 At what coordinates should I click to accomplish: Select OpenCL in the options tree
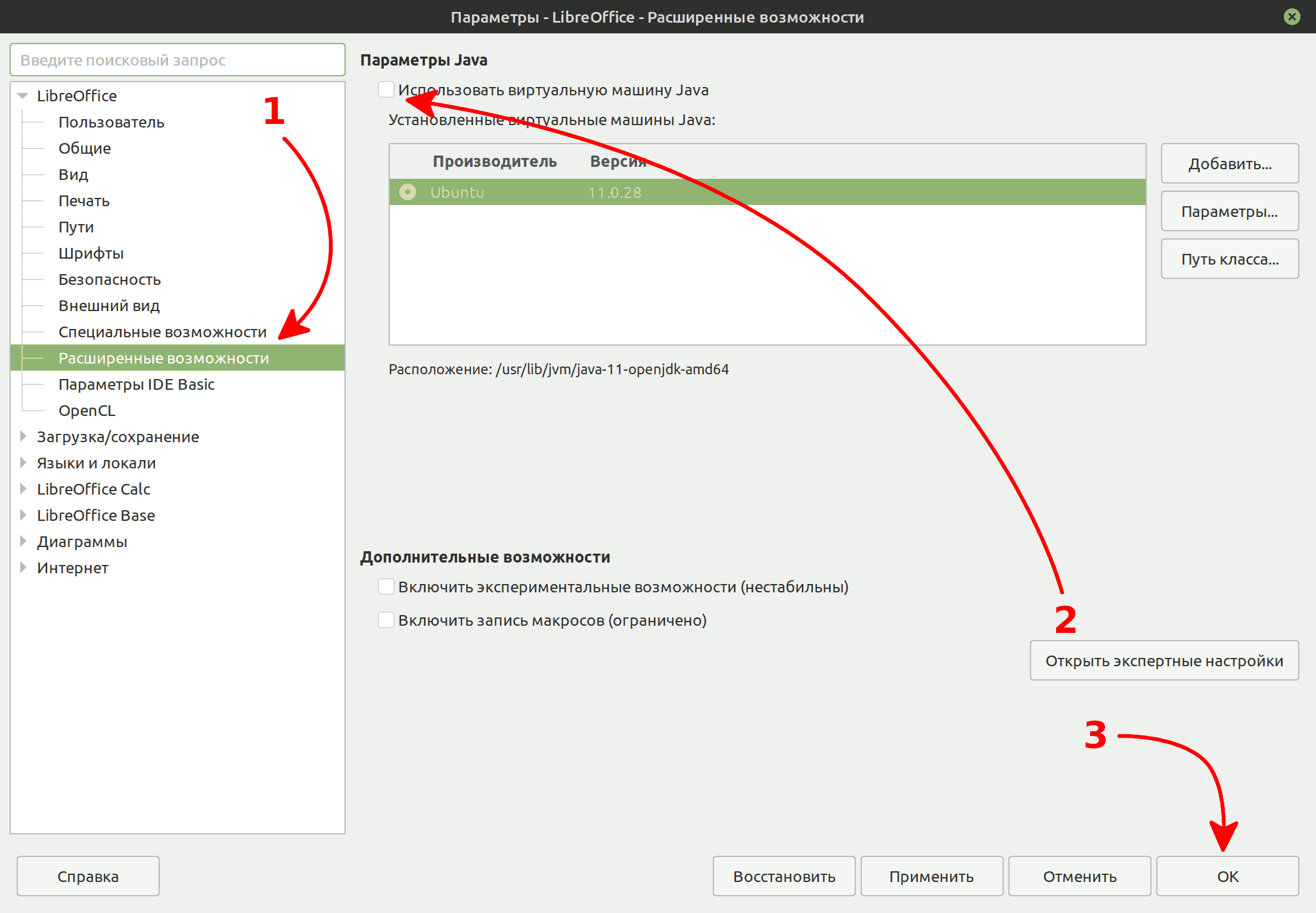coord(87,411)
